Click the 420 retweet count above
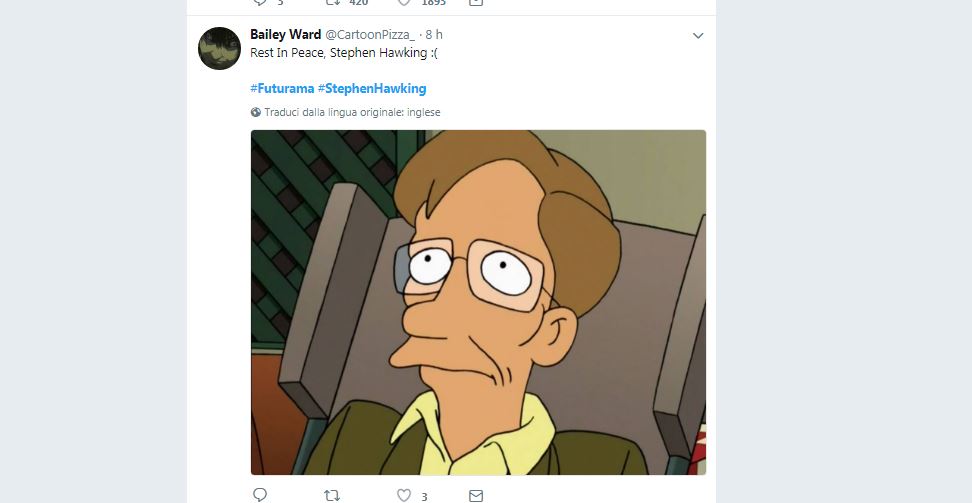 point(358,3)
